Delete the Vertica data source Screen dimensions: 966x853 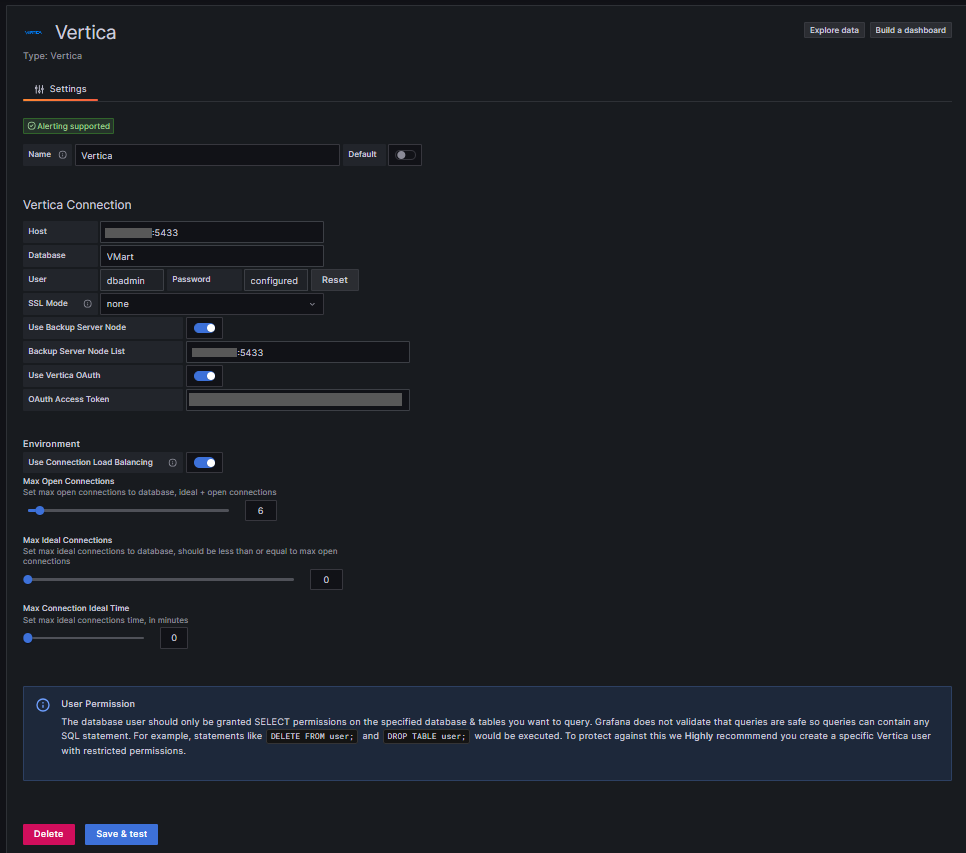click(x=49, y=834)
